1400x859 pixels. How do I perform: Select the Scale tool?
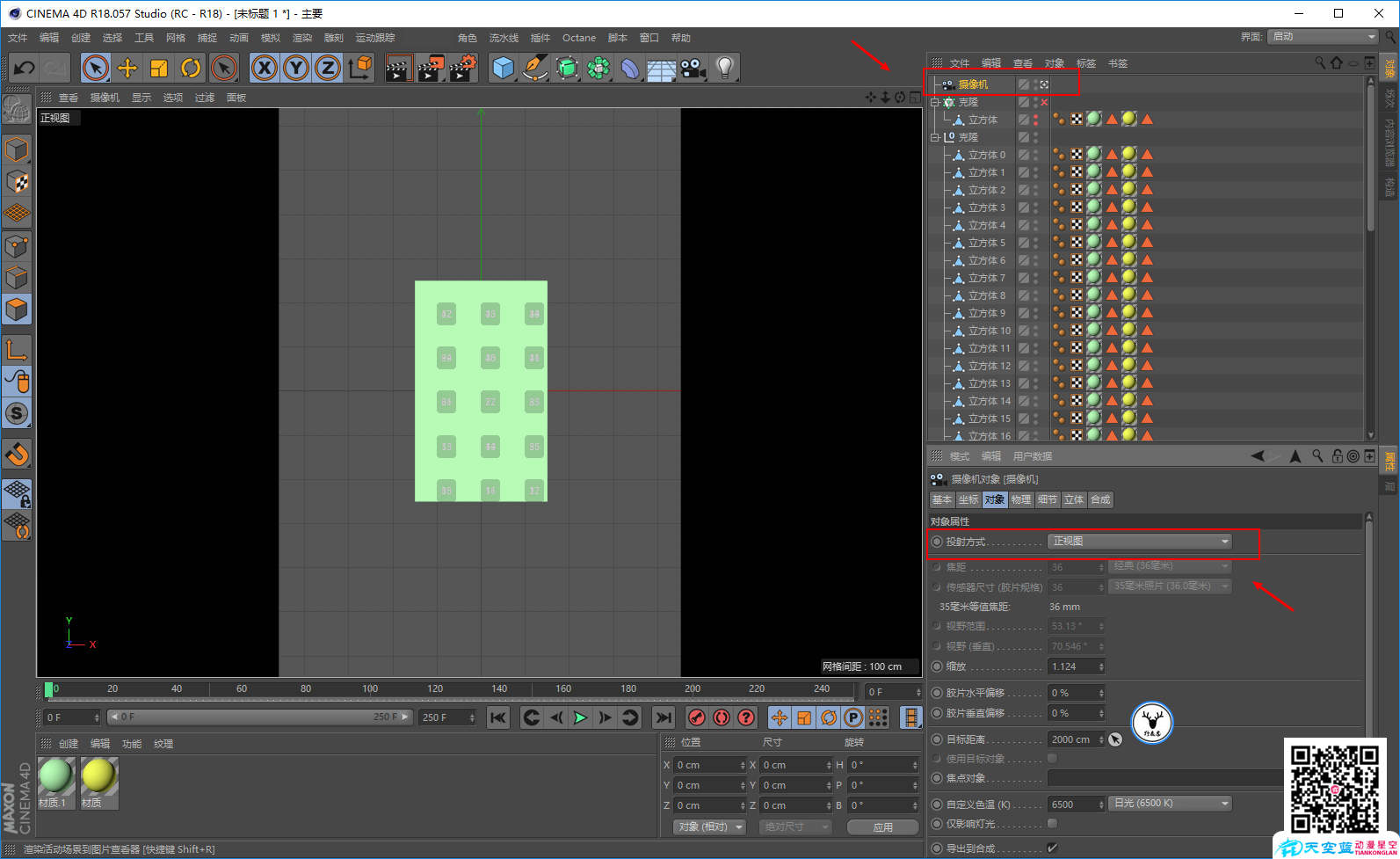coord(159,68)
